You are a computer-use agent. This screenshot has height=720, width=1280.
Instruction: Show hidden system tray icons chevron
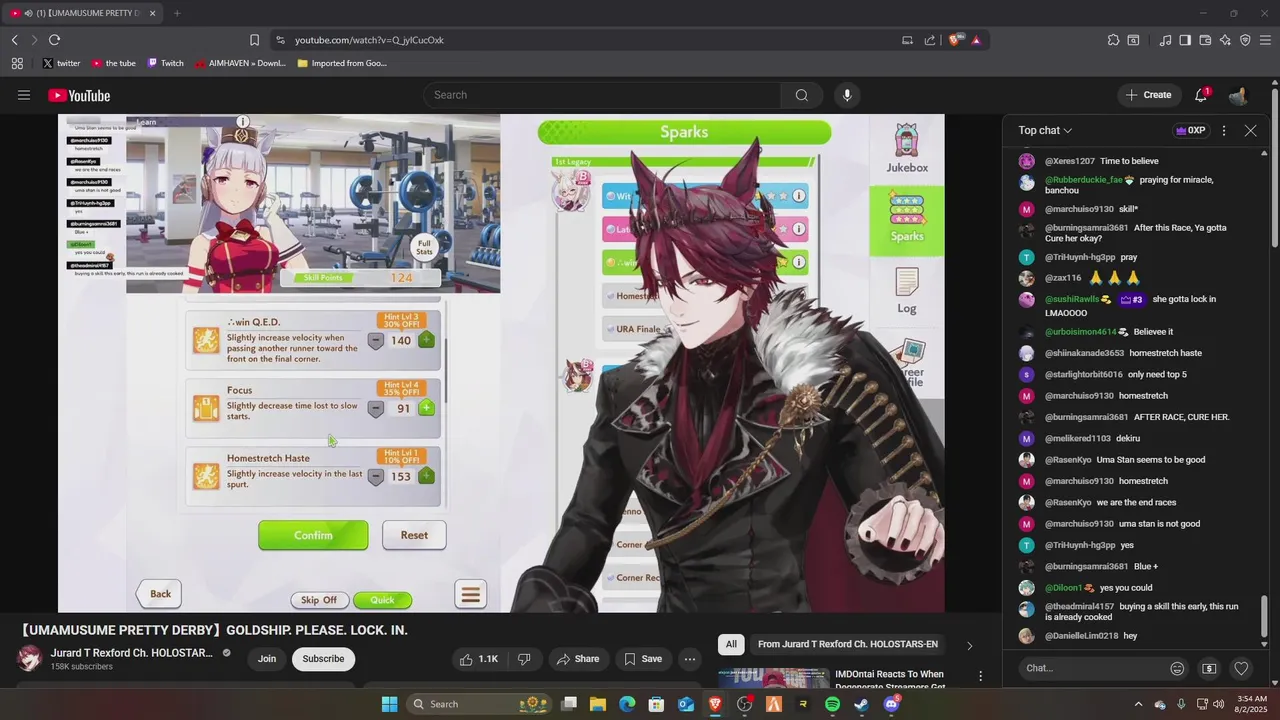click(1138, 704)
